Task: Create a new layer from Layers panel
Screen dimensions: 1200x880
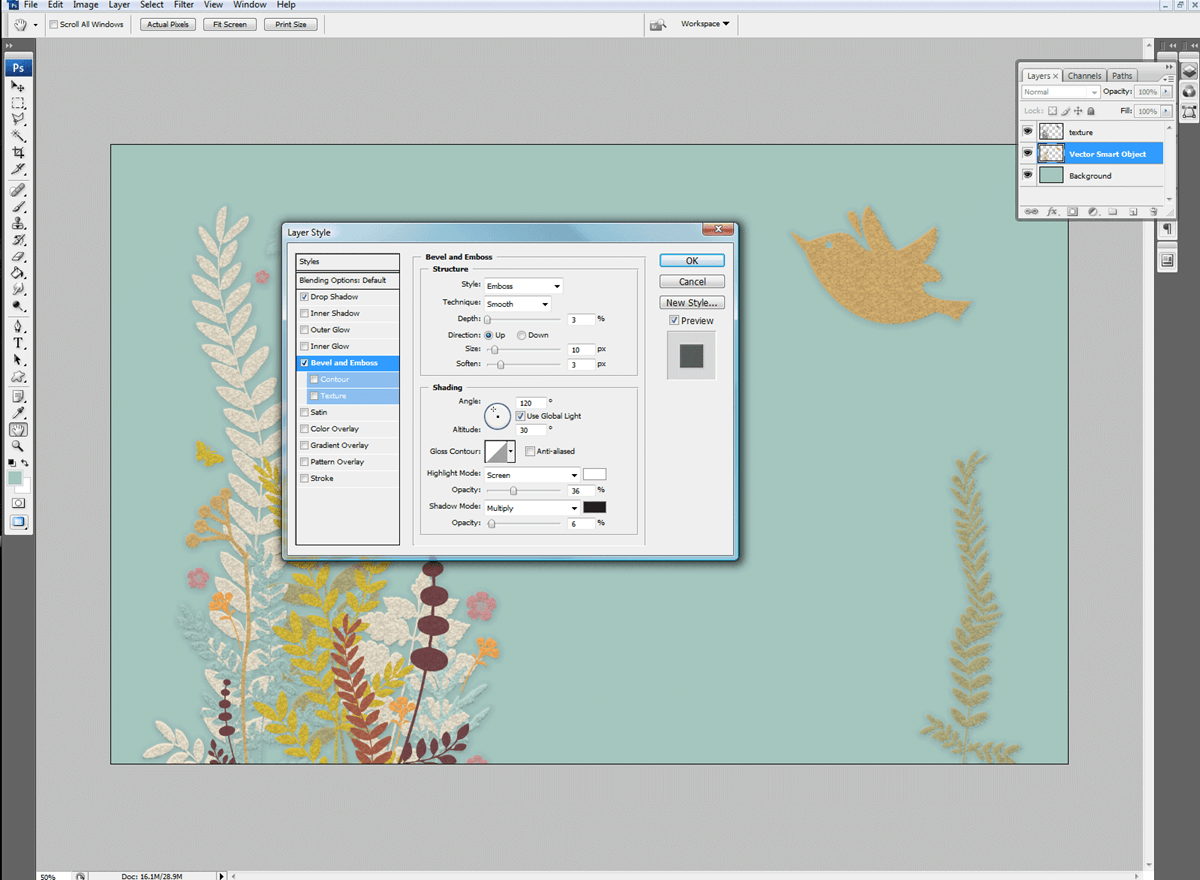Action: pos(1134,212)
